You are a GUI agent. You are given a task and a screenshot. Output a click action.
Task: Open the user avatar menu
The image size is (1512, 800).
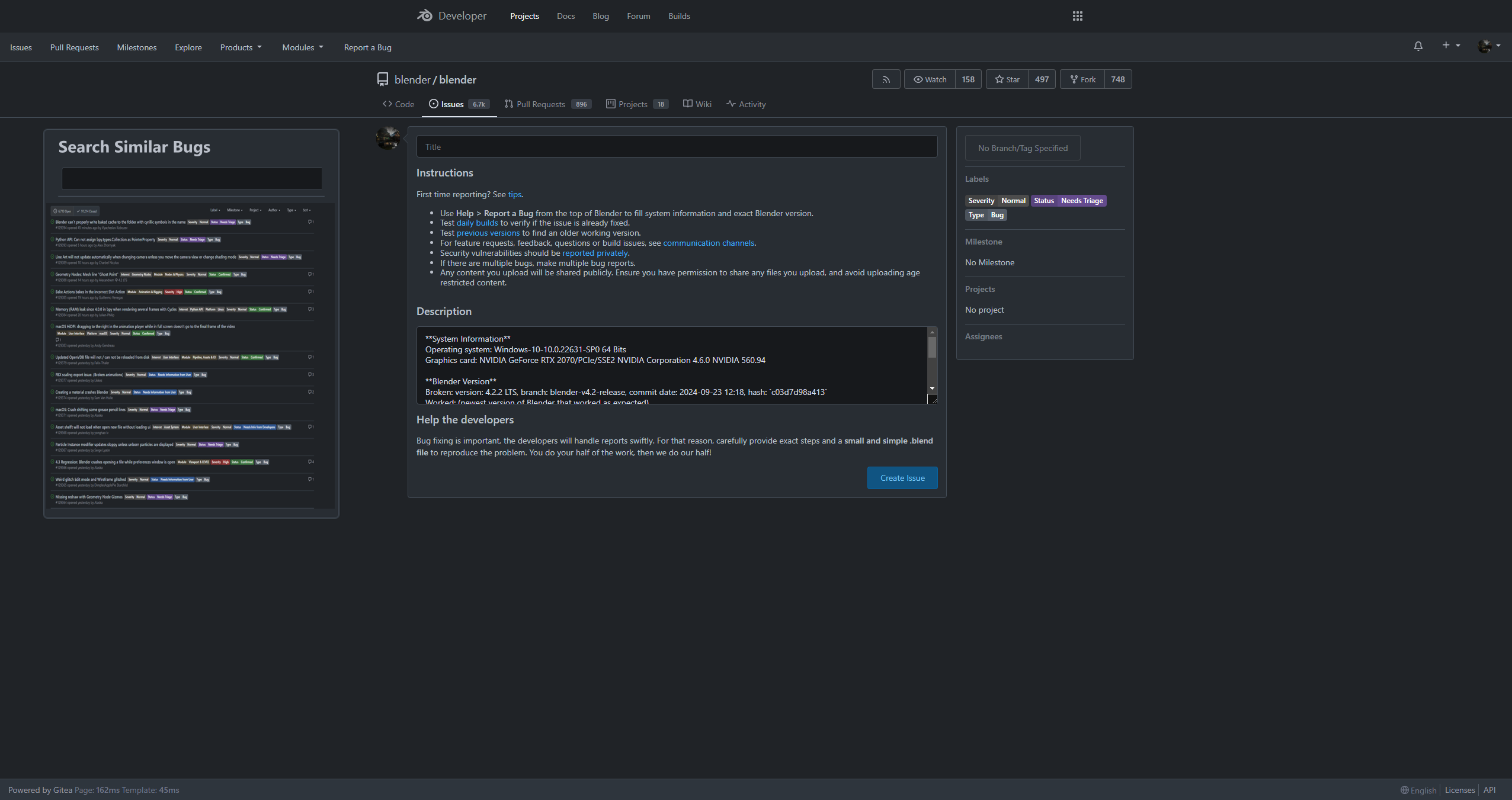tap(1488, 46)
